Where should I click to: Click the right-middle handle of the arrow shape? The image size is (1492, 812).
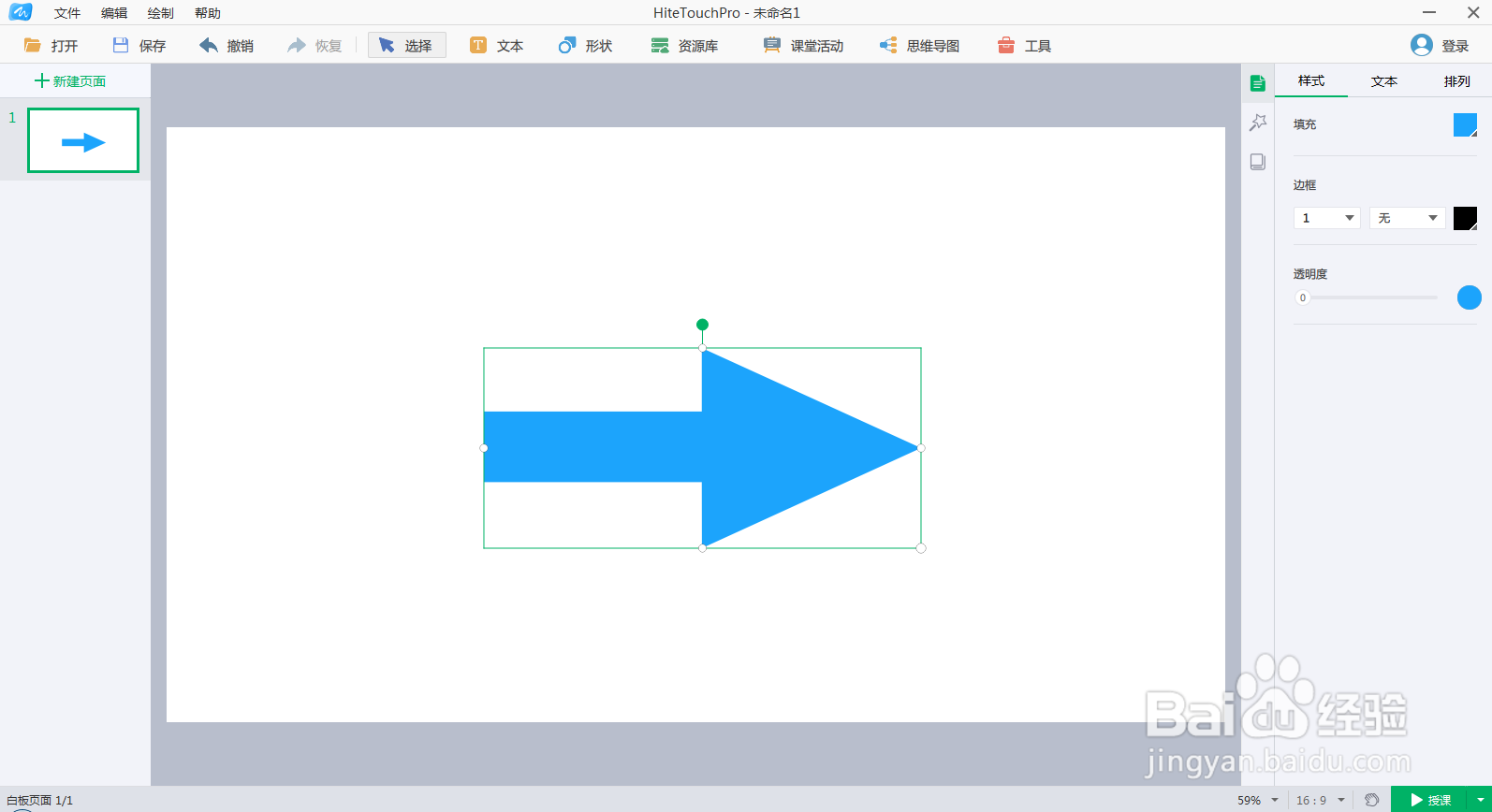(921, 448)
